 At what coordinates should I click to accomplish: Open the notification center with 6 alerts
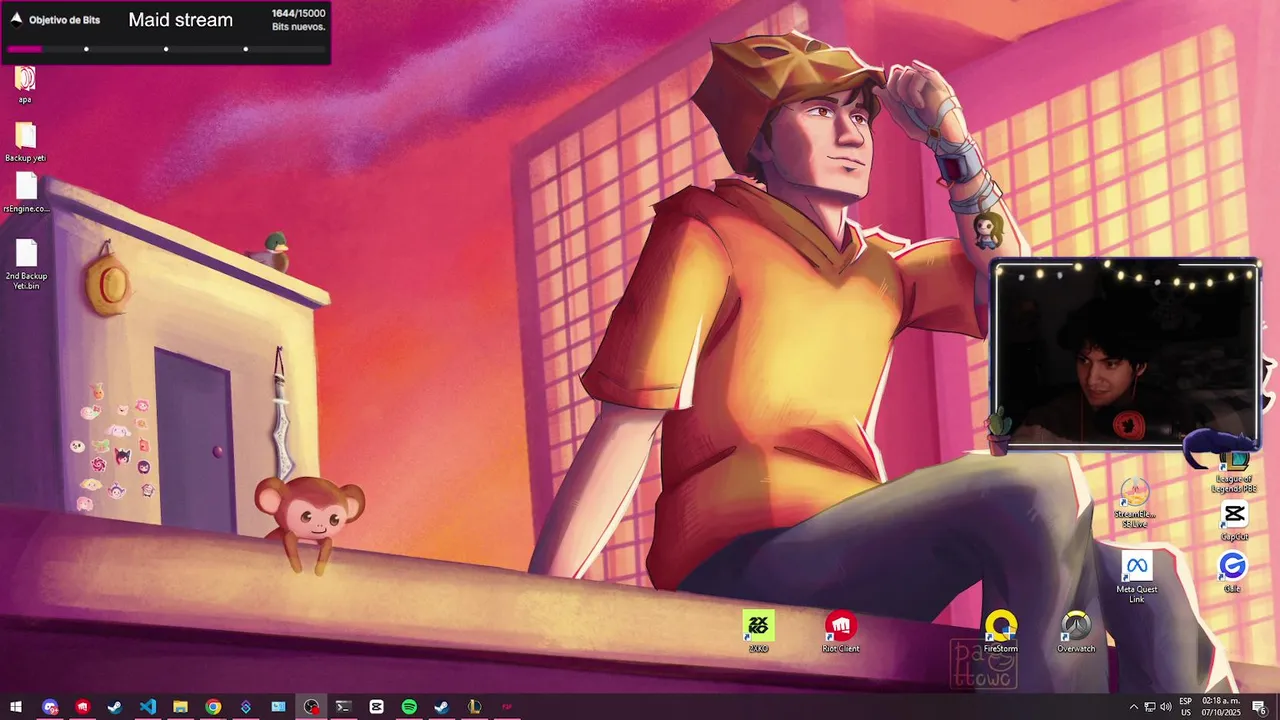(1260, 707)
